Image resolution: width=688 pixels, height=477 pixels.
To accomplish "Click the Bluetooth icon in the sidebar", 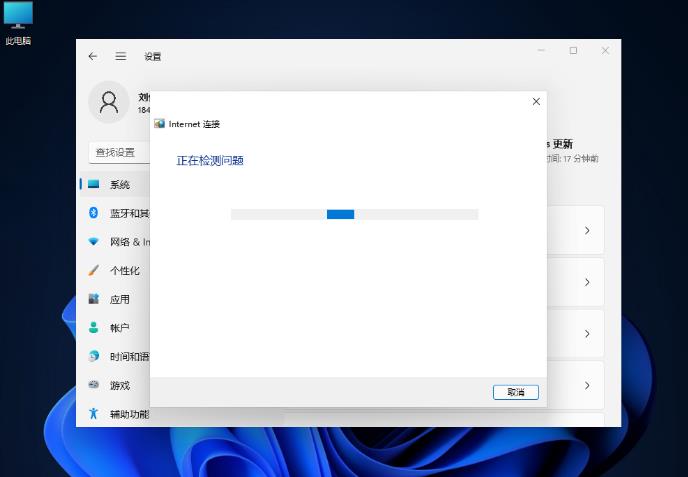I will 94,213.
